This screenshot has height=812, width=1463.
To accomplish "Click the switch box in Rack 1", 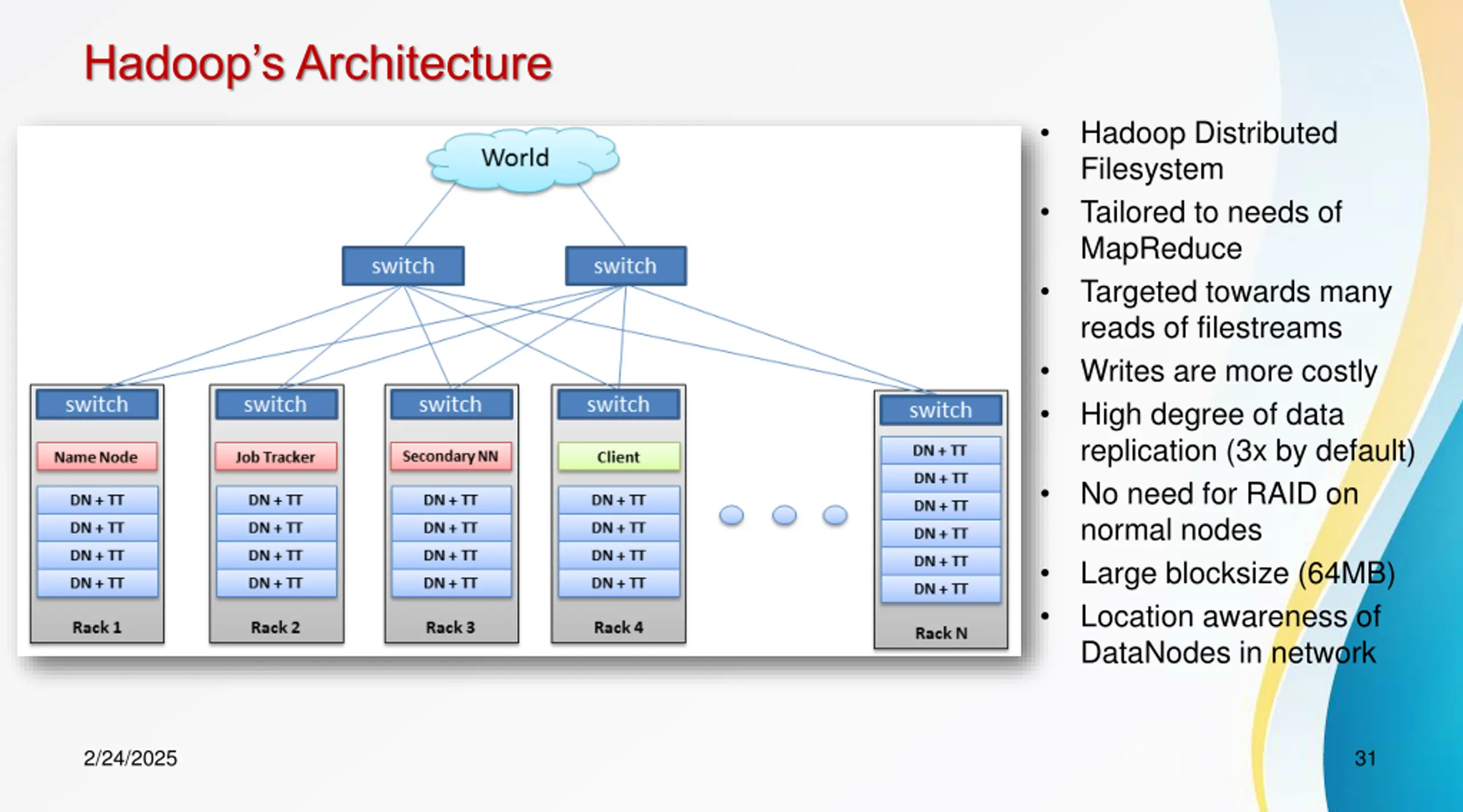I will [x=97, y=405].
